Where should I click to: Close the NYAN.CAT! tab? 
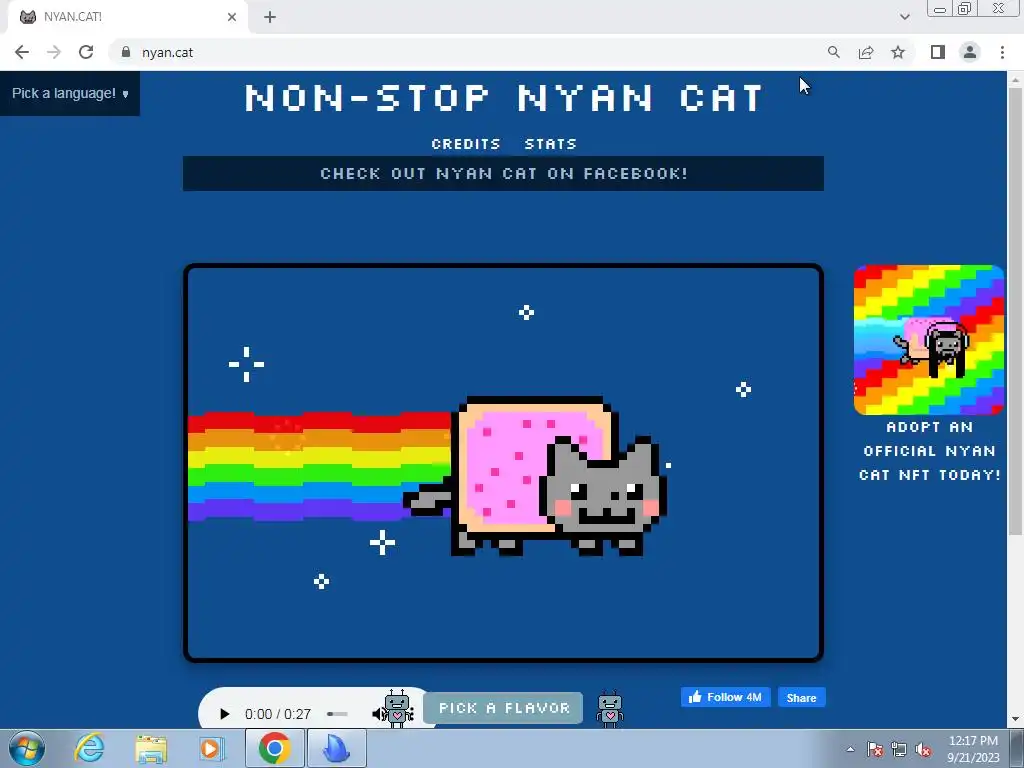pyautogui.click(x=232, y=17)
